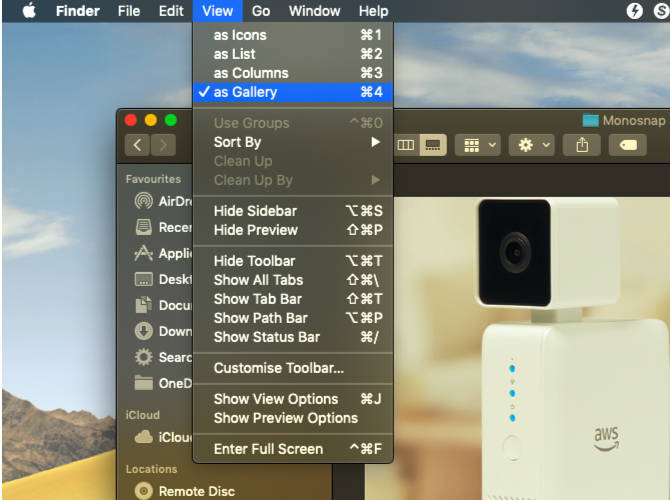The height and width of the screenshot is (500, 670).
Task: Open the Search gear item in sidebar
Action: coord(163,357)
